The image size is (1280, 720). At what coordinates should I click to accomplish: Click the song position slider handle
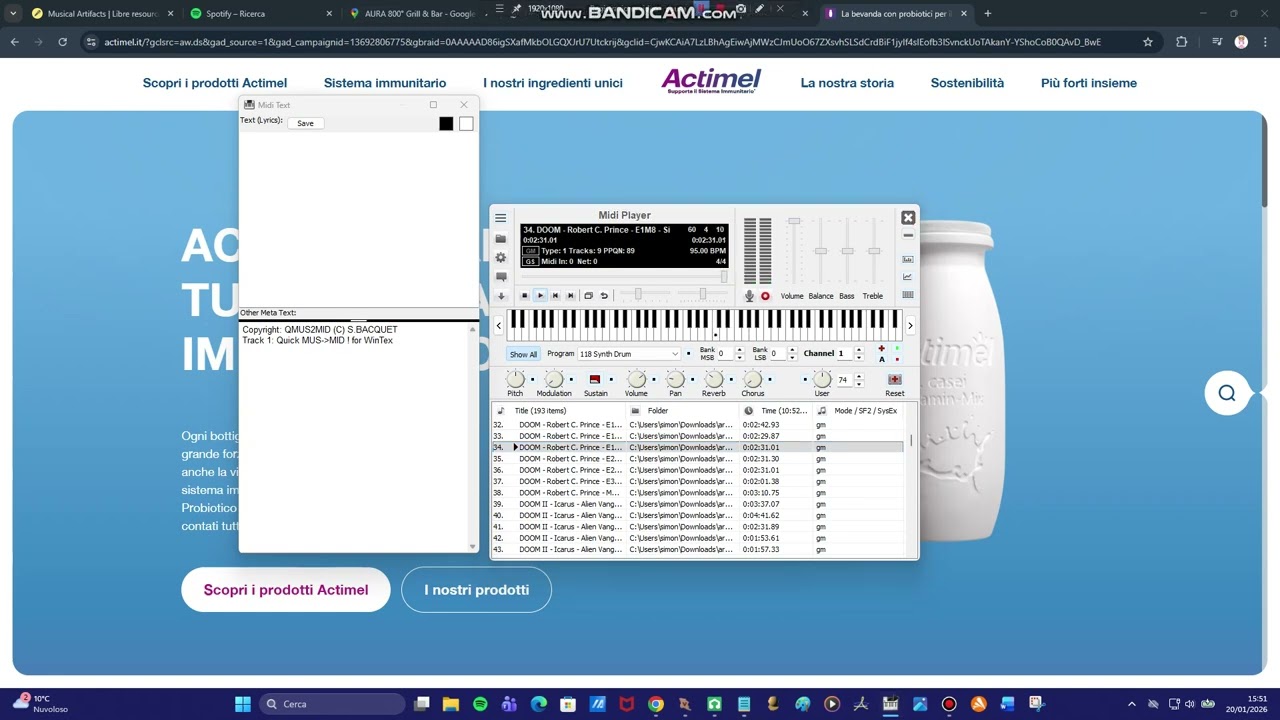(724, 277)
